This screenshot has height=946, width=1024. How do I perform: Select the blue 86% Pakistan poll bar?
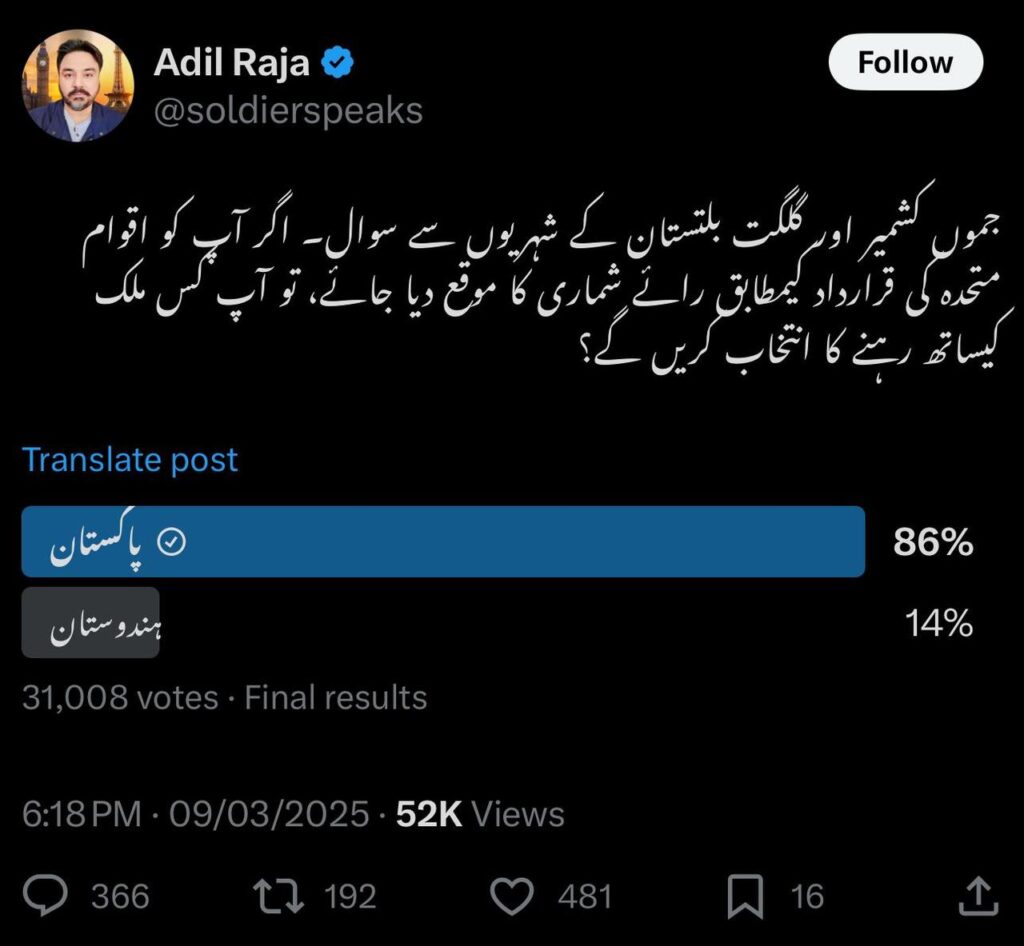[443, 542]
